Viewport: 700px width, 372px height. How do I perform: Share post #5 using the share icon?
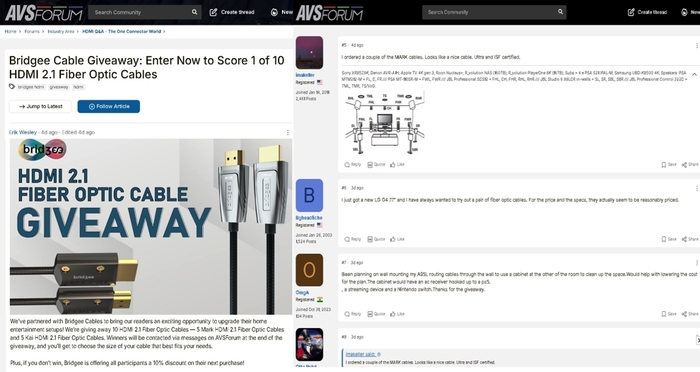click(x=690, y=164)
